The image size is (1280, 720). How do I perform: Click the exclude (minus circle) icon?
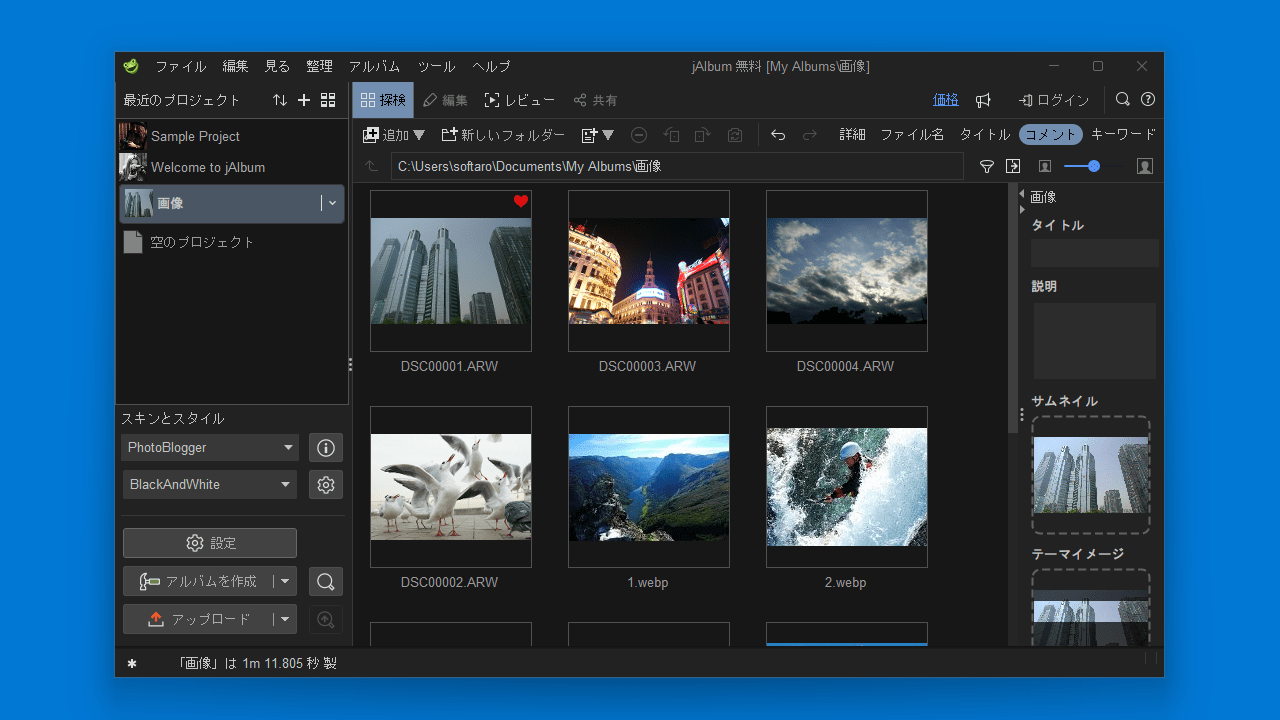[639, 135]
